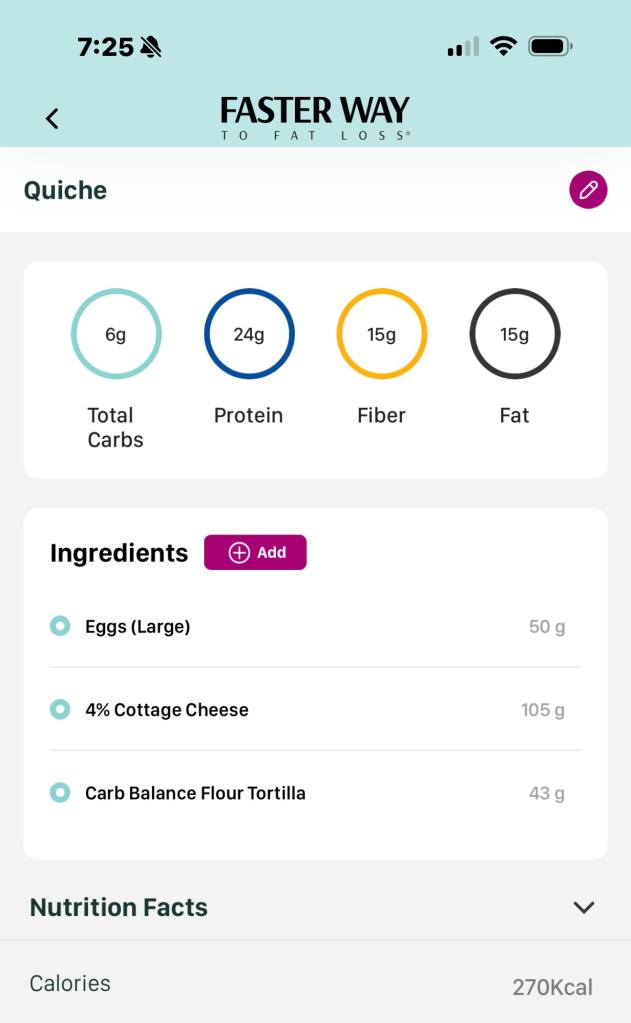The height and width of the screenshot is (1023, 631).
Task: Tap the Wi-Fi status icon
Action: [x=503, y=46]
